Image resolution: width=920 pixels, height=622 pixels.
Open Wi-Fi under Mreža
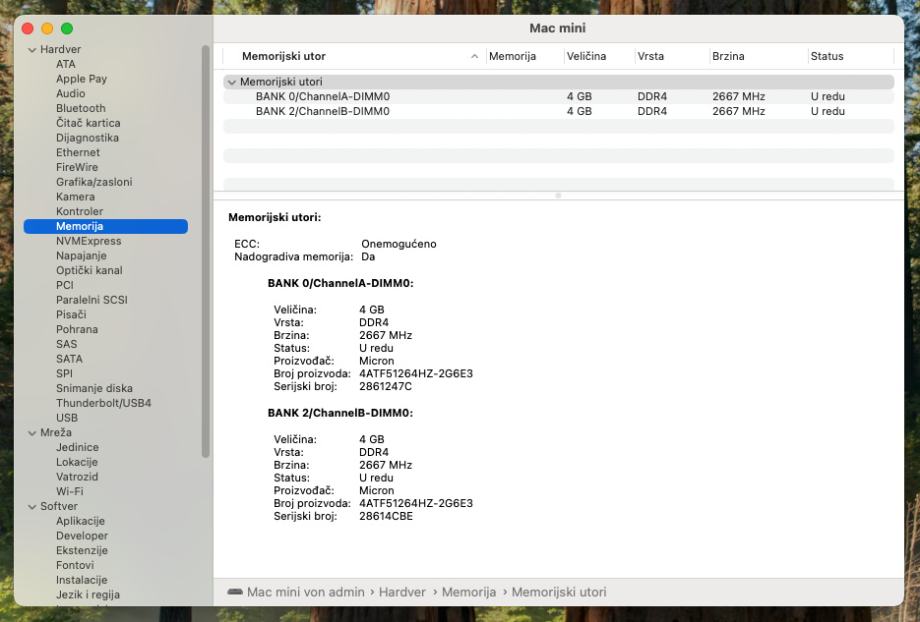pos(69,492)
